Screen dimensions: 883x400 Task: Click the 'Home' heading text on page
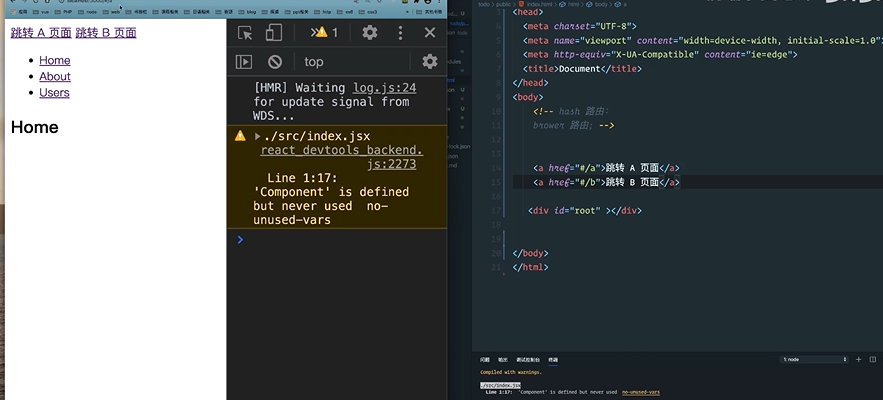(34, 127)
